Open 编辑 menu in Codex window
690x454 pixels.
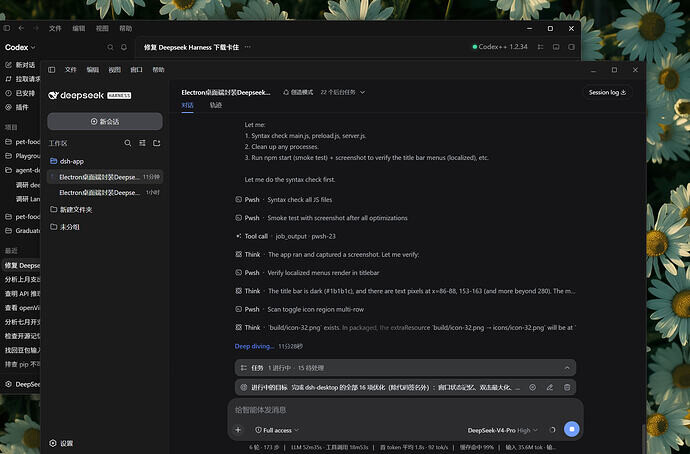click(x=79, y=28)
